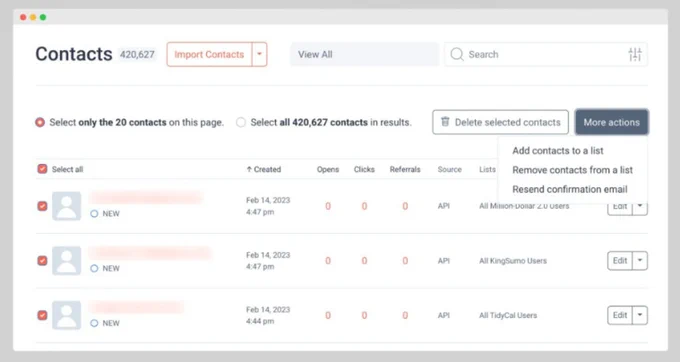Choose Resend confirmation email
The image size is (680, 362).
[570, 189]
